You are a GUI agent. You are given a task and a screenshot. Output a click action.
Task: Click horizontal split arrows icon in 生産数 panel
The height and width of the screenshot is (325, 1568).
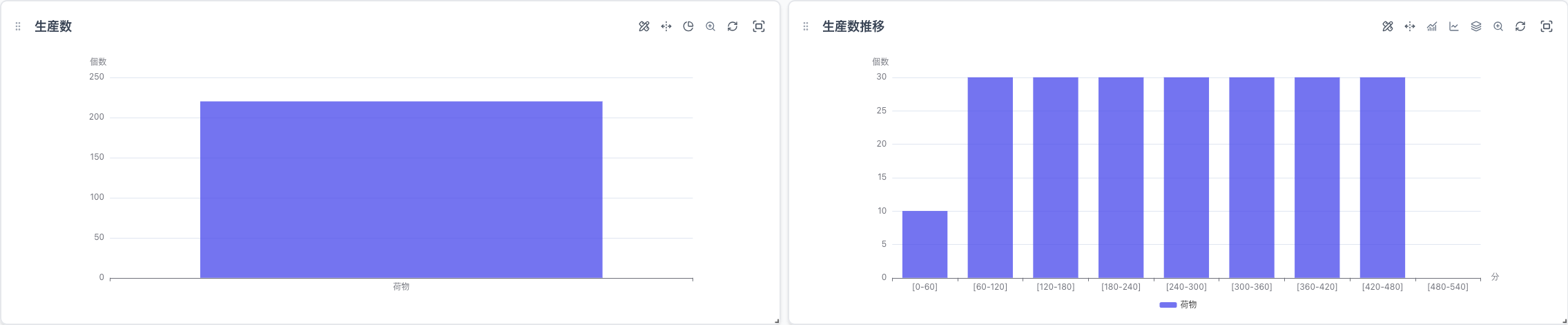(666, 26)
